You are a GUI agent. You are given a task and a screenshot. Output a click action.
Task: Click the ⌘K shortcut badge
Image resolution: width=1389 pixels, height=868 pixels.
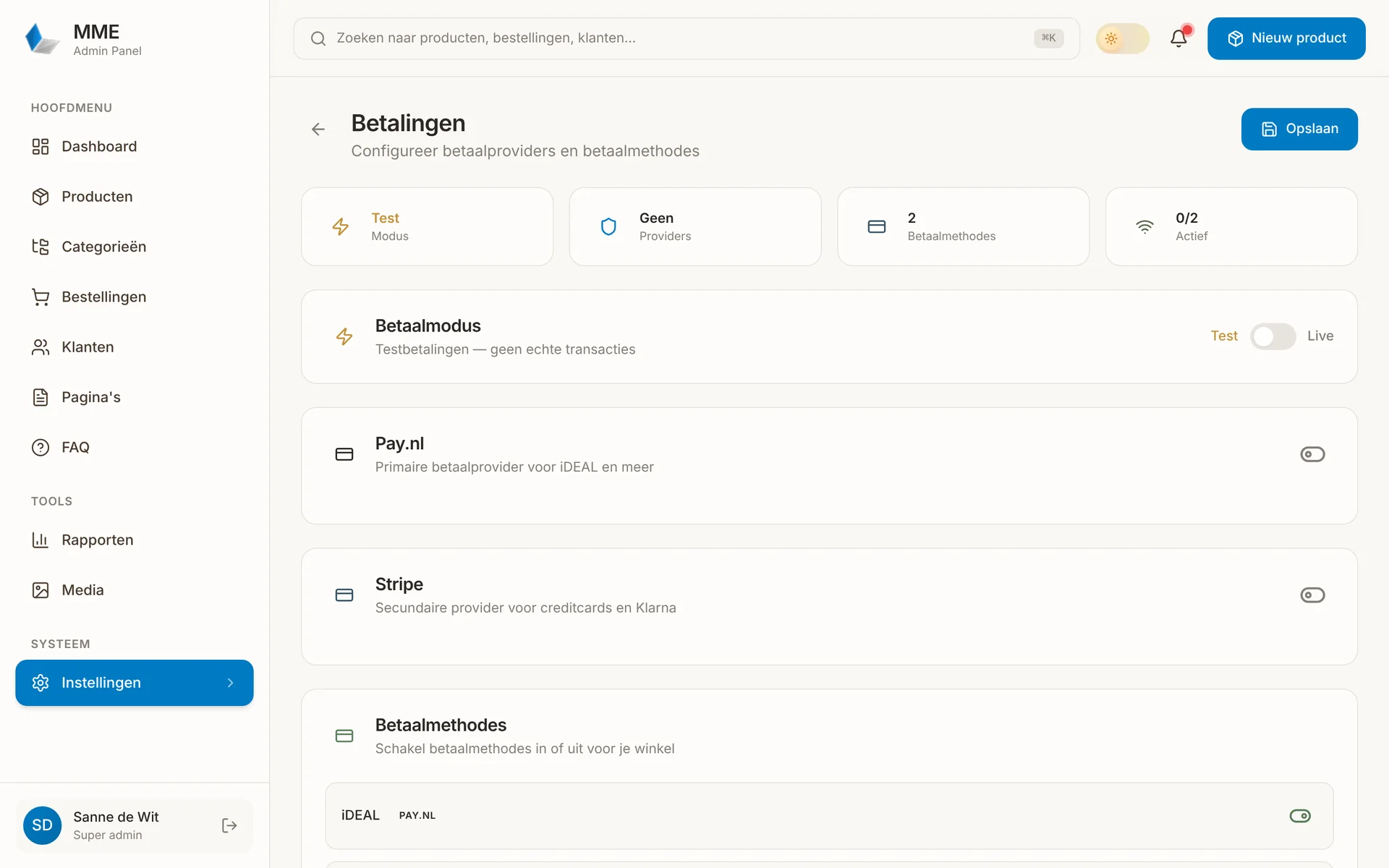click(x=1048, y=38)
